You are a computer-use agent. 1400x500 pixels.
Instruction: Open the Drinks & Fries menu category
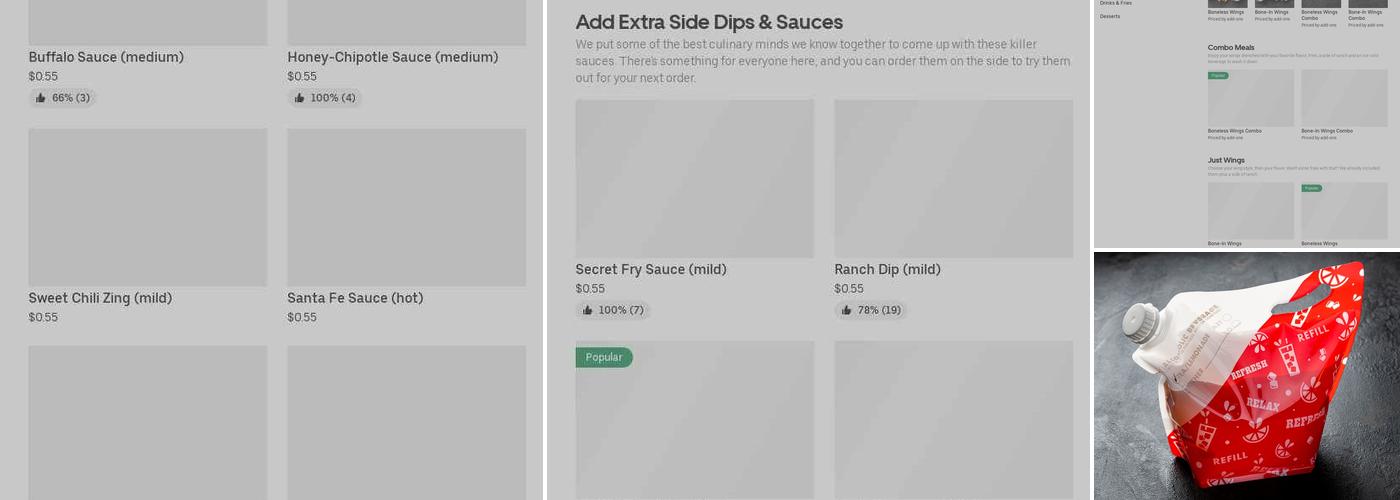point(1116,3)
